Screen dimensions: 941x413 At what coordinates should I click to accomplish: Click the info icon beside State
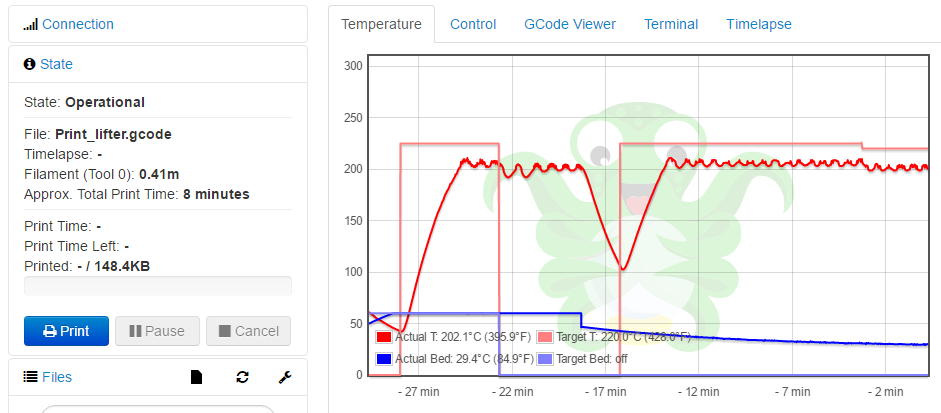30,64
